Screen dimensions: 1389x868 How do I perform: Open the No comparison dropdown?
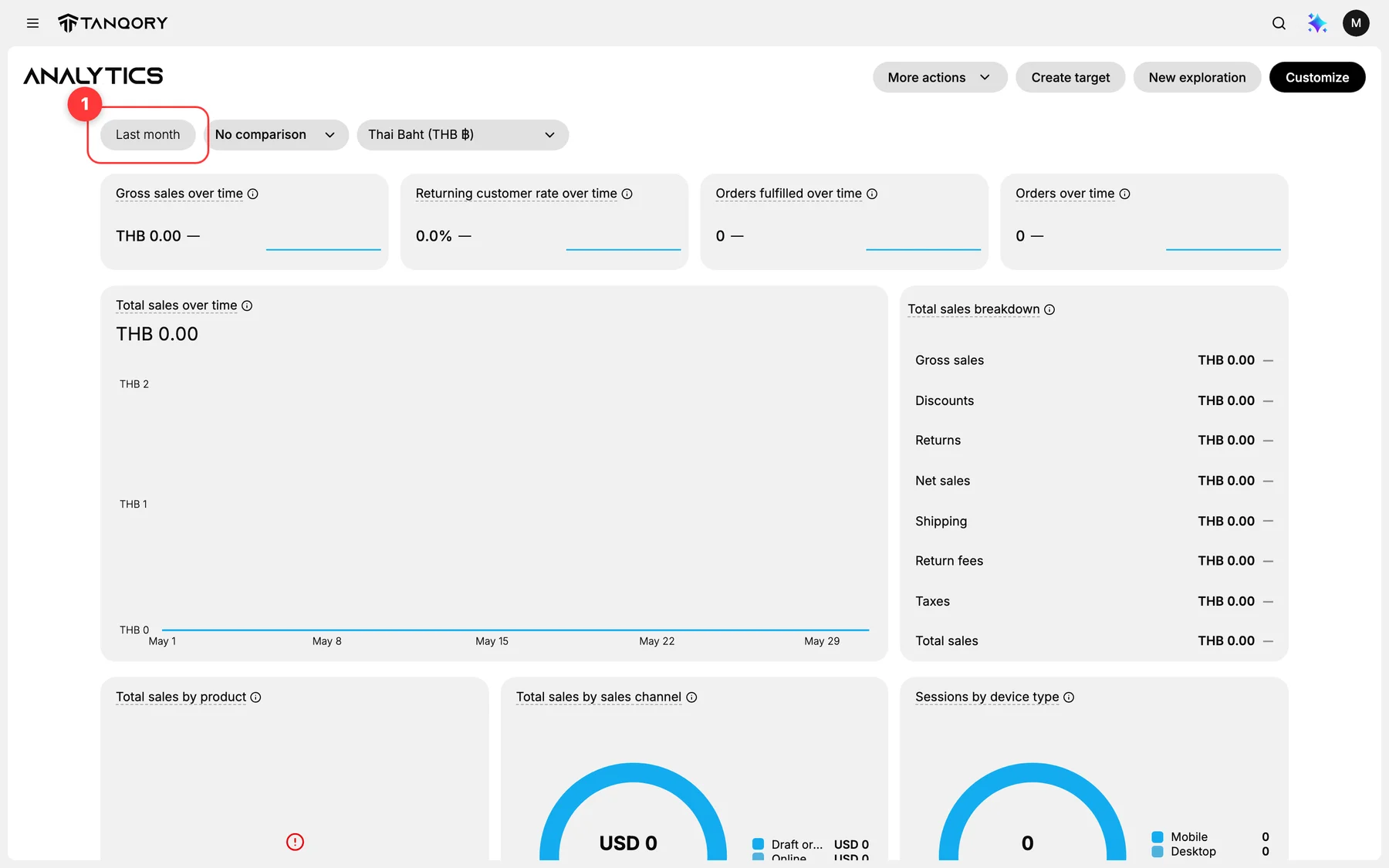pos(275,135)
